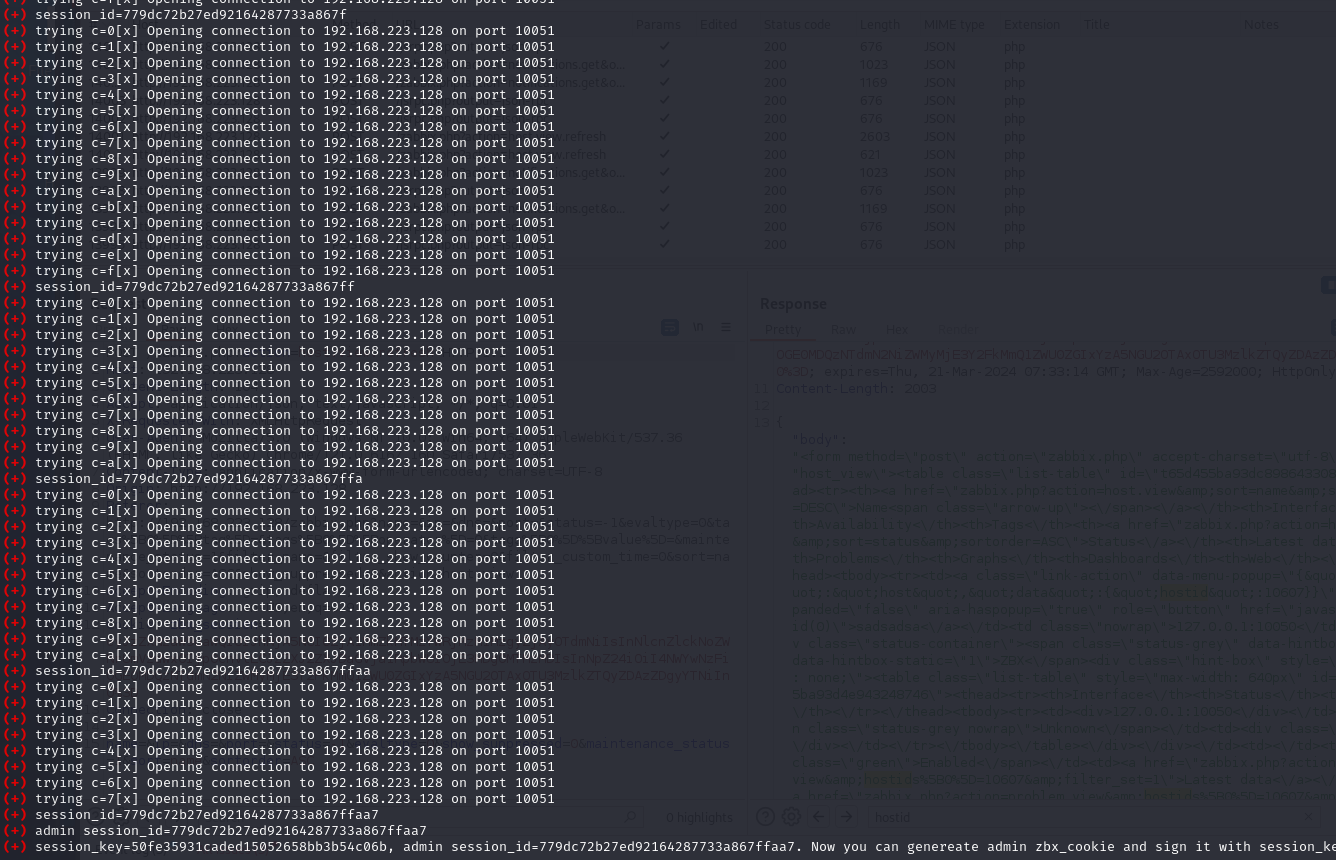Go to previous match with left arrow
The width and height of the screenshot is (1336, 860).
click(819, 817)
